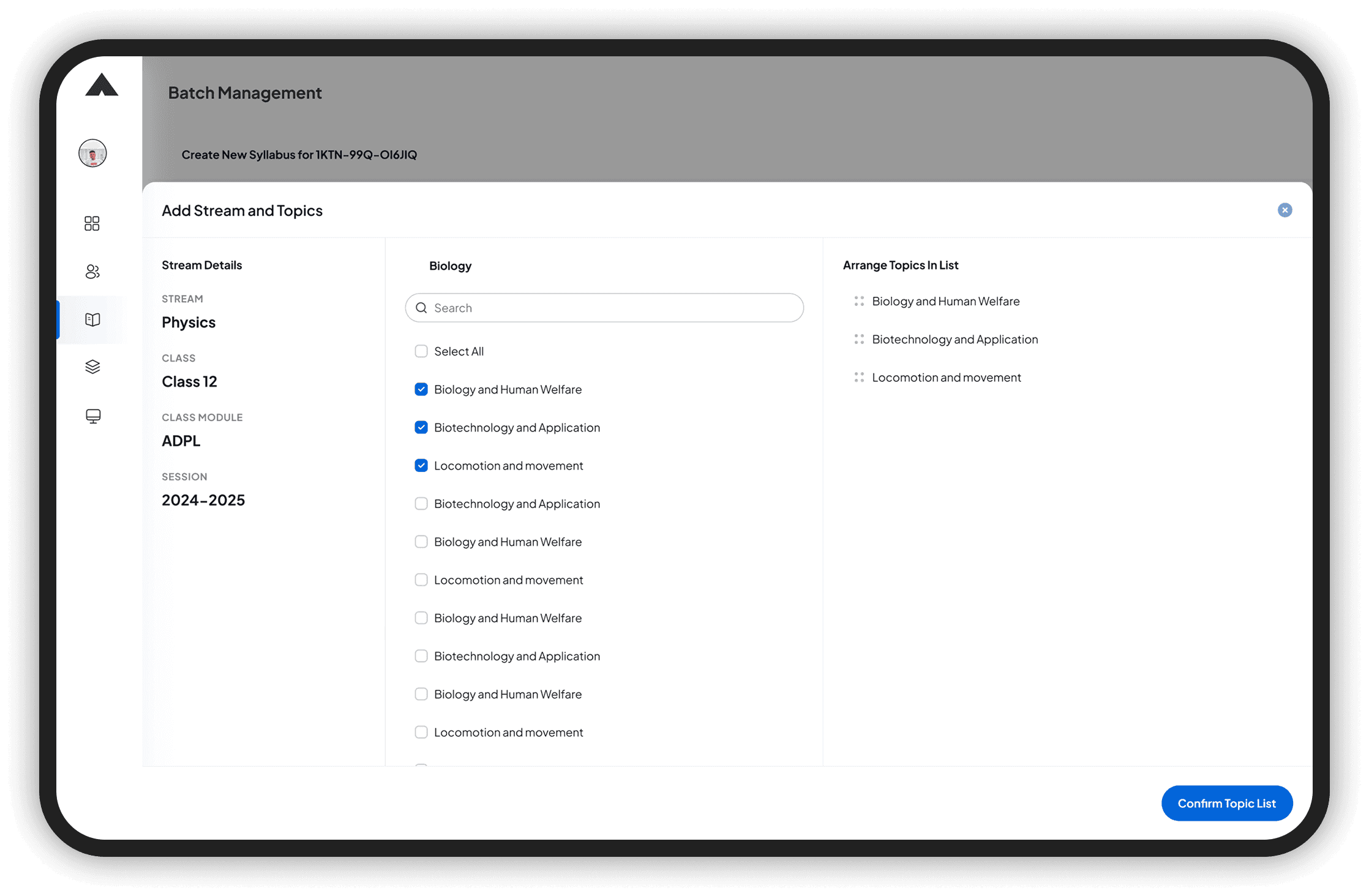Close the Add Stream and Topics dialog
The image size is (1369, 896).
click(1285, 210)
